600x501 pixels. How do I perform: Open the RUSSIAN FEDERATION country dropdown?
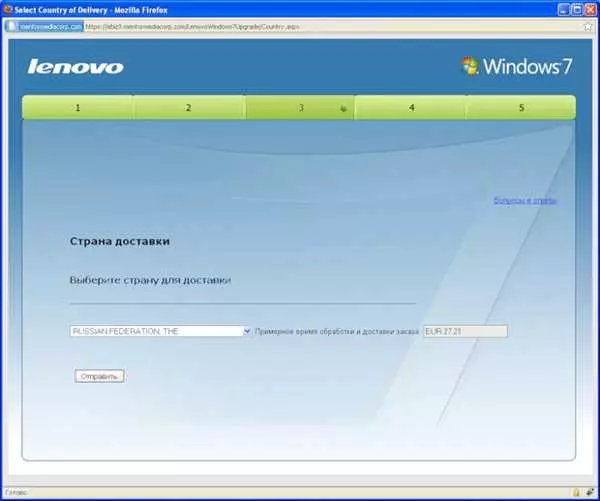pos(160,331)
